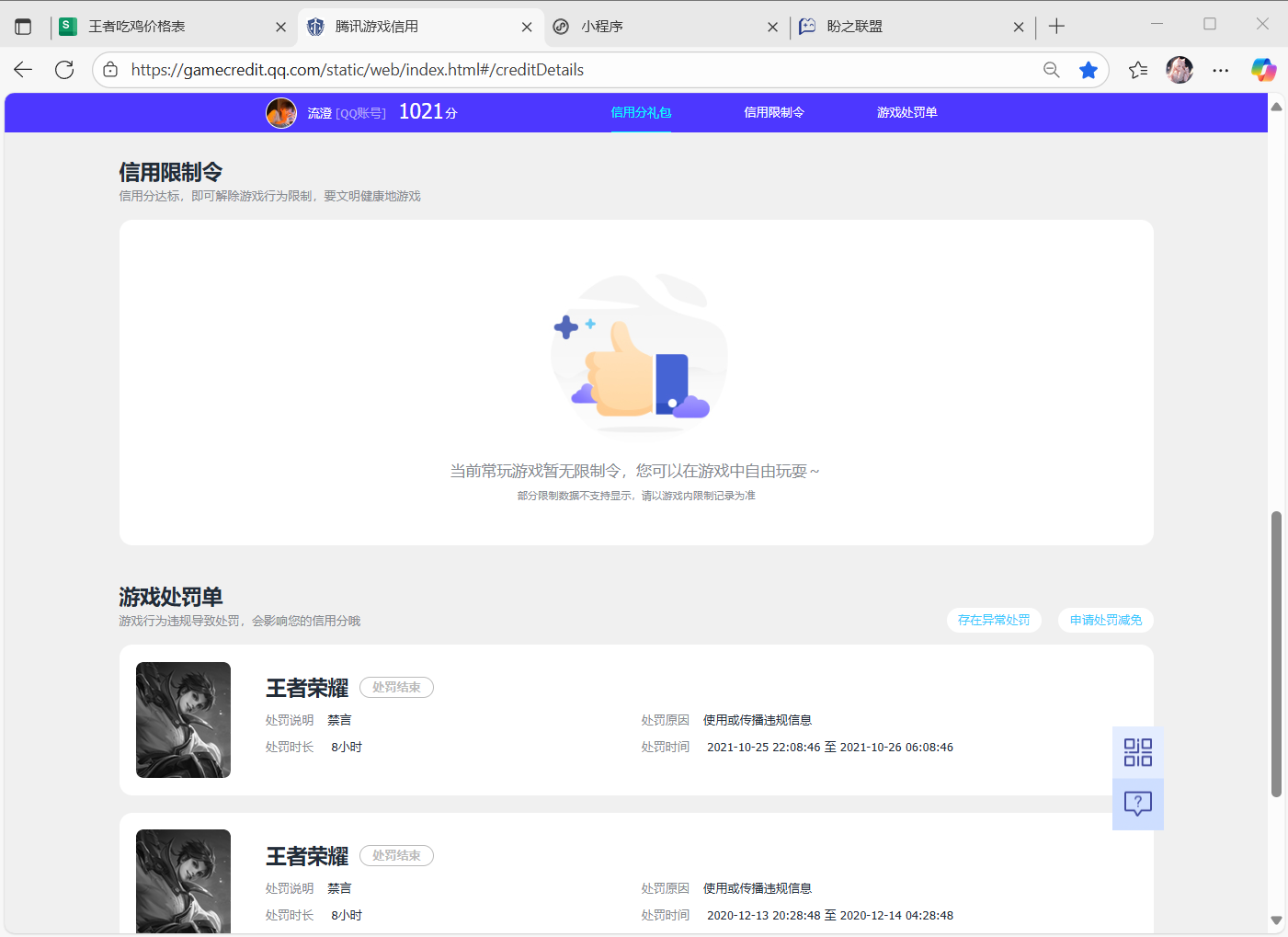Viewport: 1288px width, 937px height.
Task: Click the page vertical scrollbar thumb
Action: [x=1276, y=654]
